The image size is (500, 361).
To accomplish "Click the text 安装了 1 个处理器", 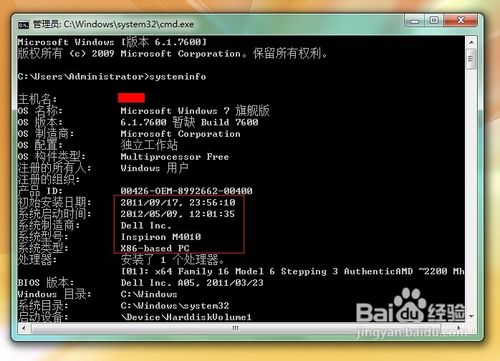I will 172,259.
